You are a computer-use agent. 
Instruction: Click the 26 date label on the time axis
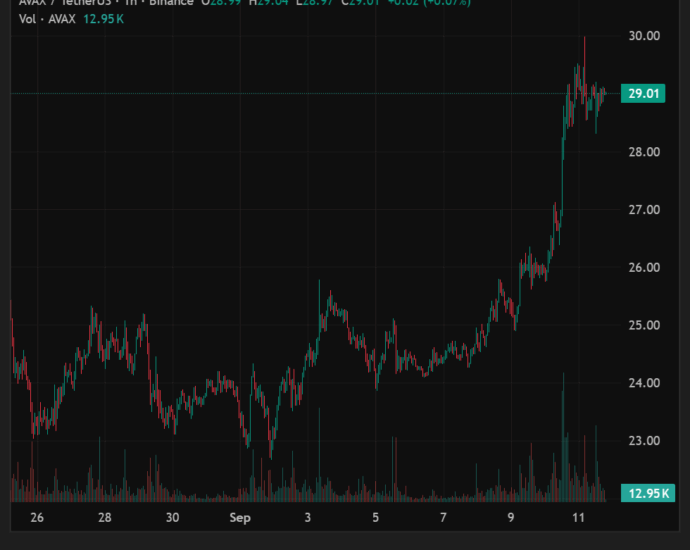(37, 518)
